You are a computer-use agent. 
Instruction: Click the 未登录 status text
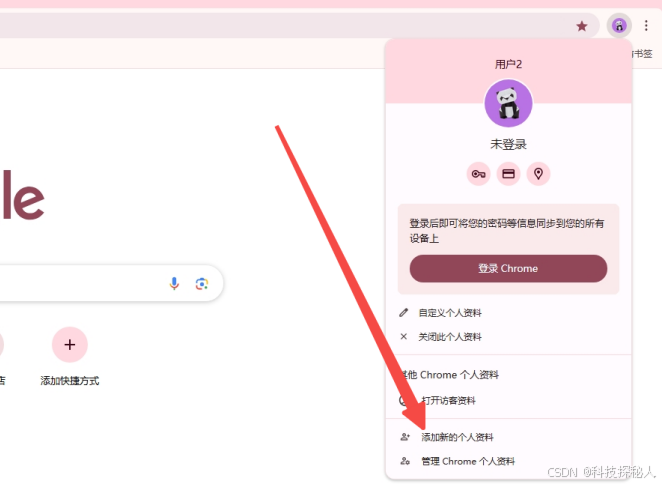(x=508, y=145)
